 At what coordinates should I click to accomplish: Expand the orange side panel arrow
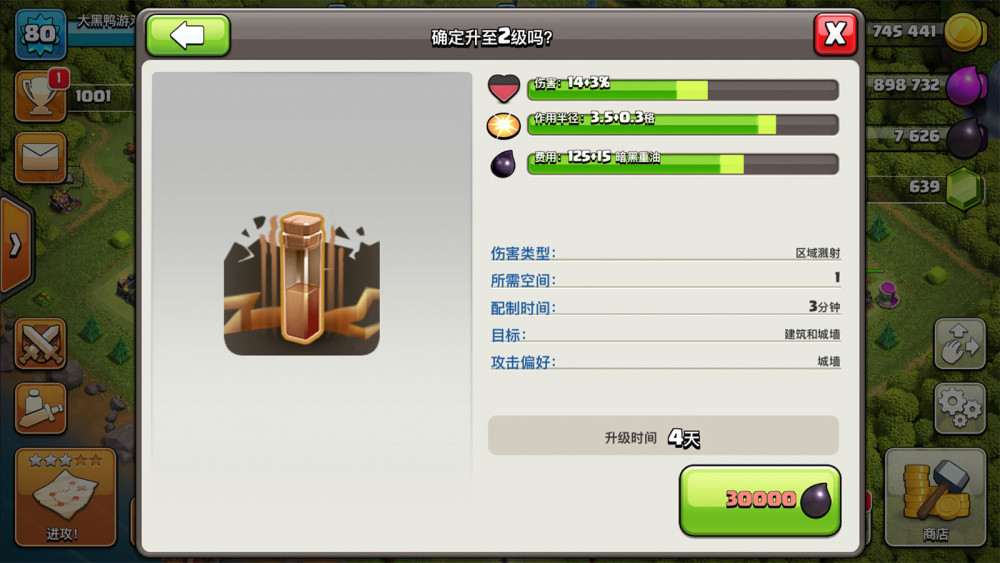(x=15, y=245)
